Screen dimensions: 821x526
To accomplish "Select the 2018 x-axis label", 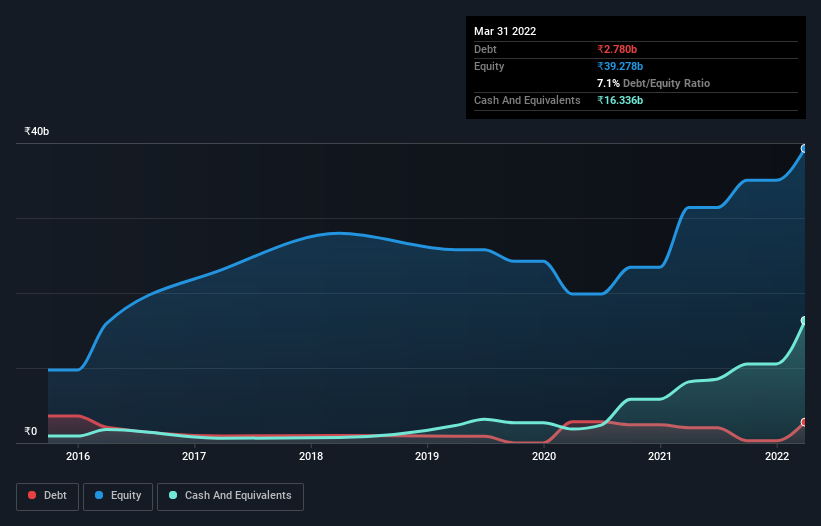I will click(x=311, y=456).
